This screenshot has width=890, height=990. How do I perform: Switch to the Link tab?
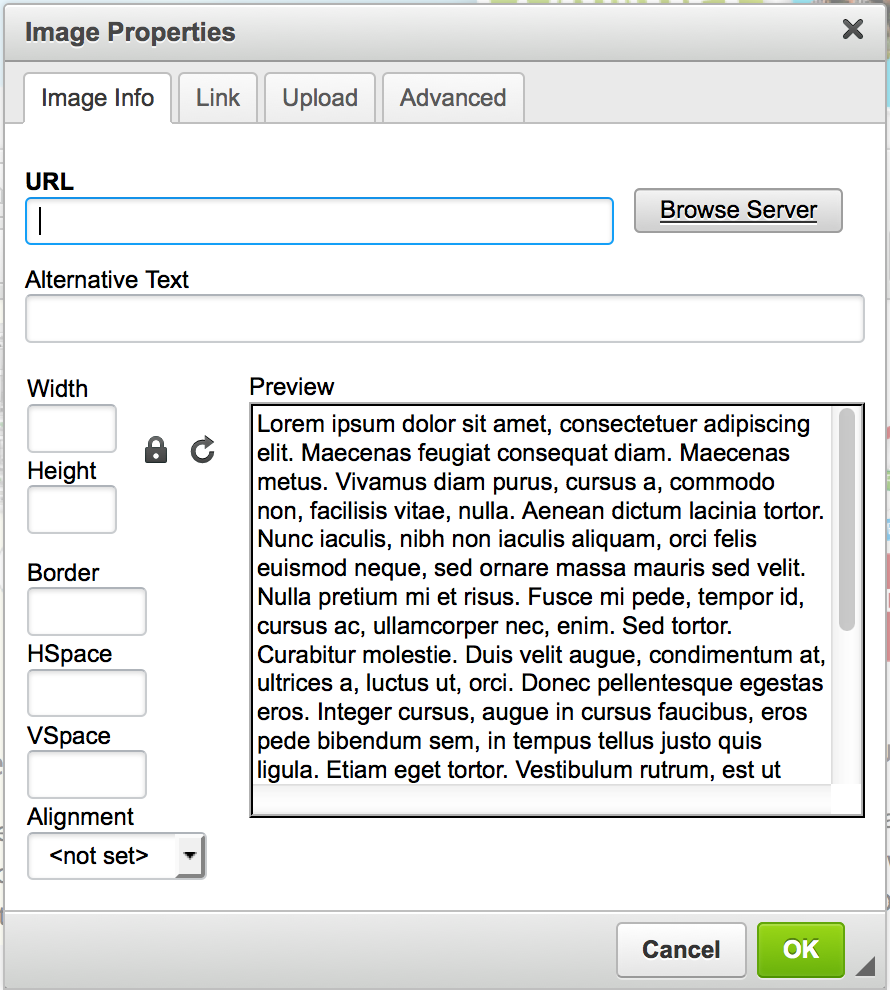[218, 98]
